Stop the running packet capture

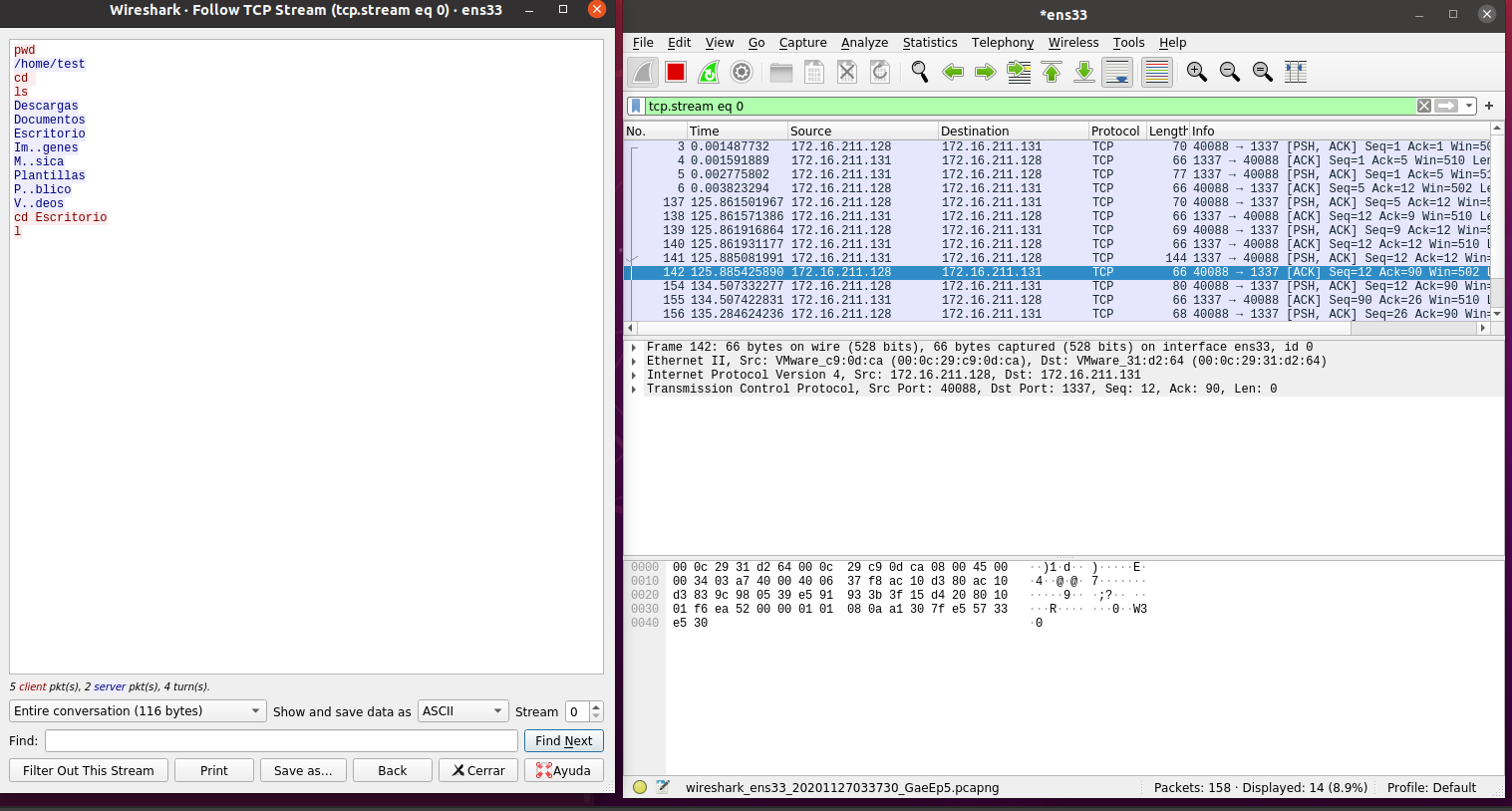pyautogui.click(x=676, y=72)
